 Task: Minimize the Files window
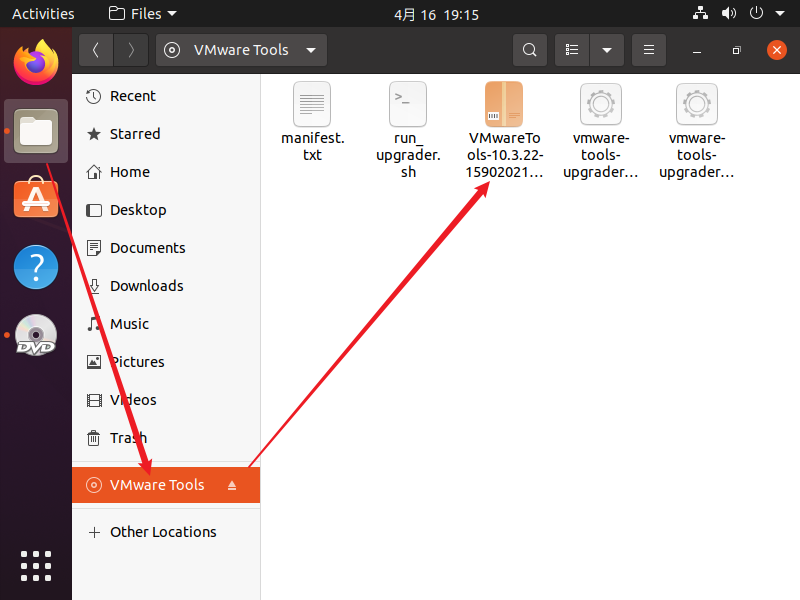[696, 51]
